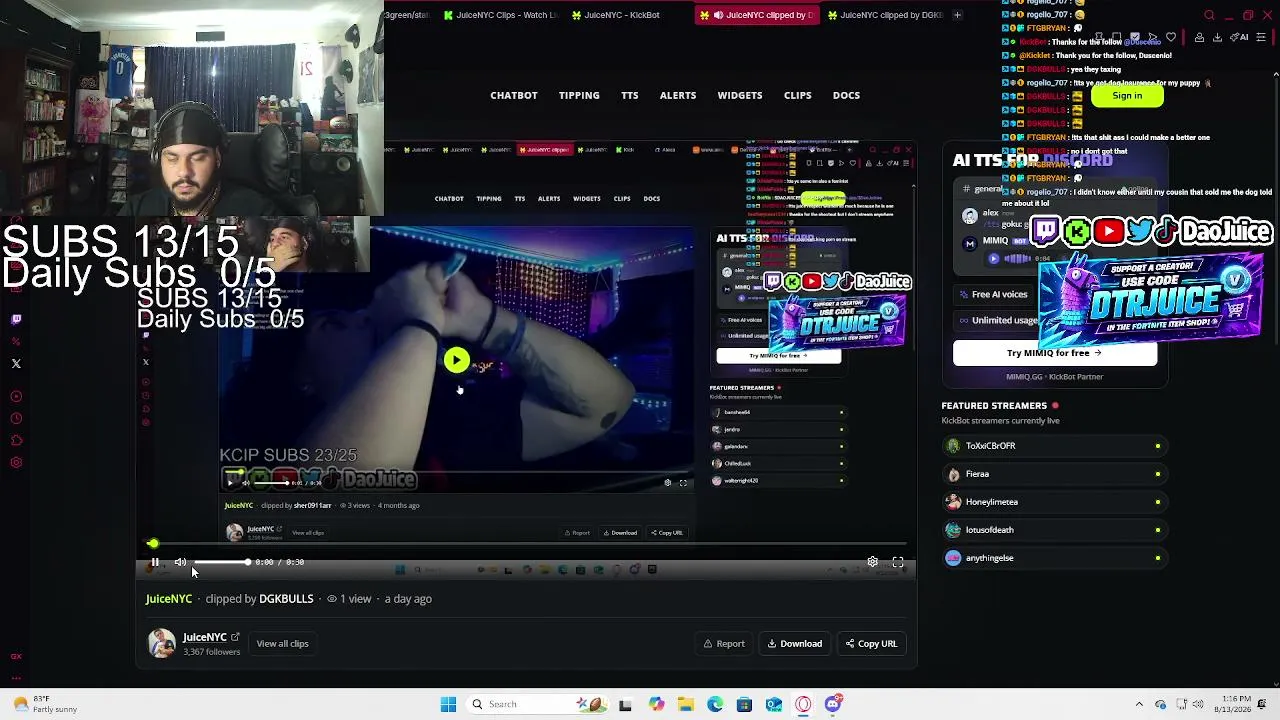
Task: Click the external link icon next to JuiceNYC
Action: coord(235,637)
